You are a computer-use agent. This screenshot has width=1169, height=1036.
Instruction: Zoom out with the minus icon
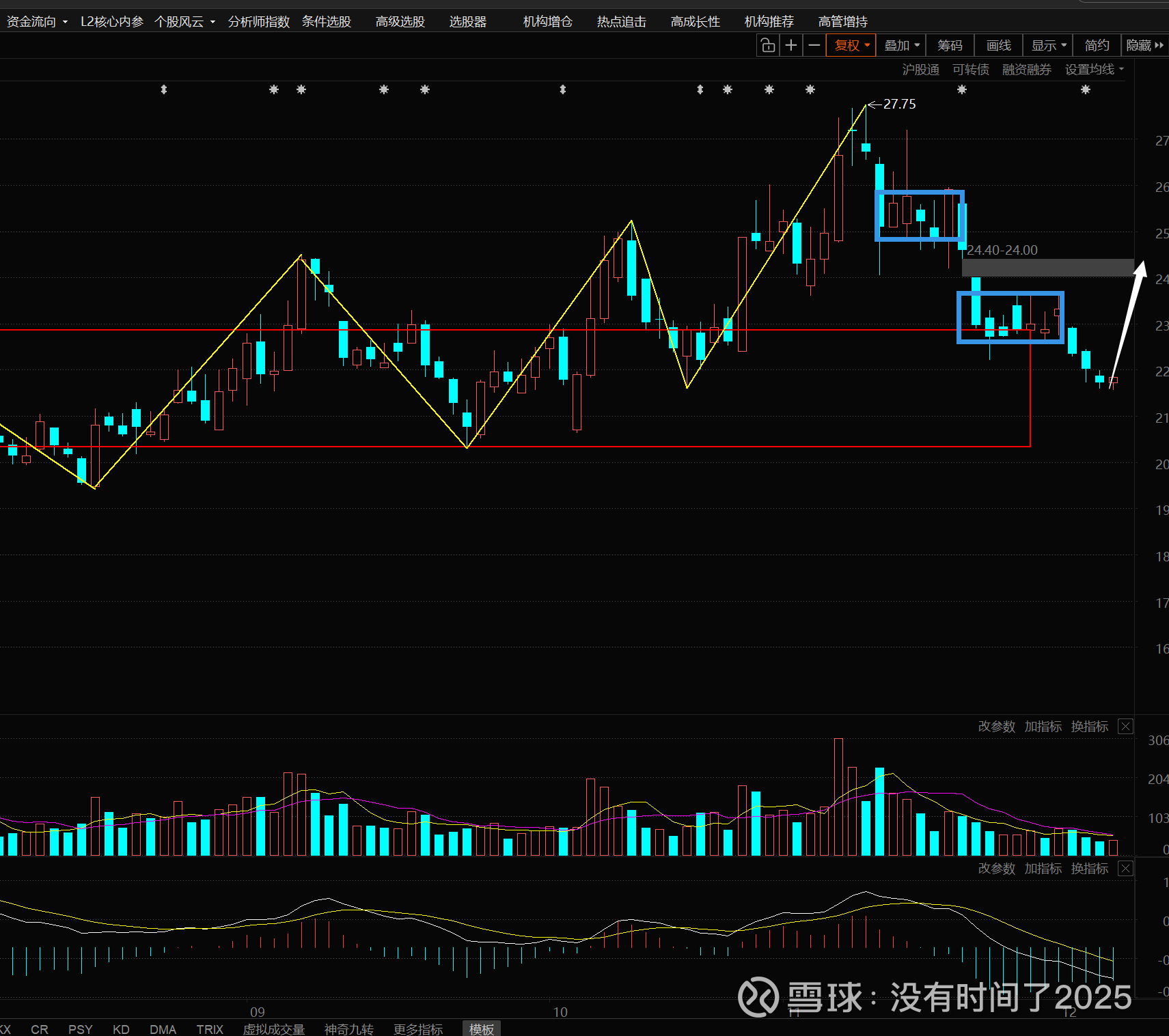click(814, 46)
